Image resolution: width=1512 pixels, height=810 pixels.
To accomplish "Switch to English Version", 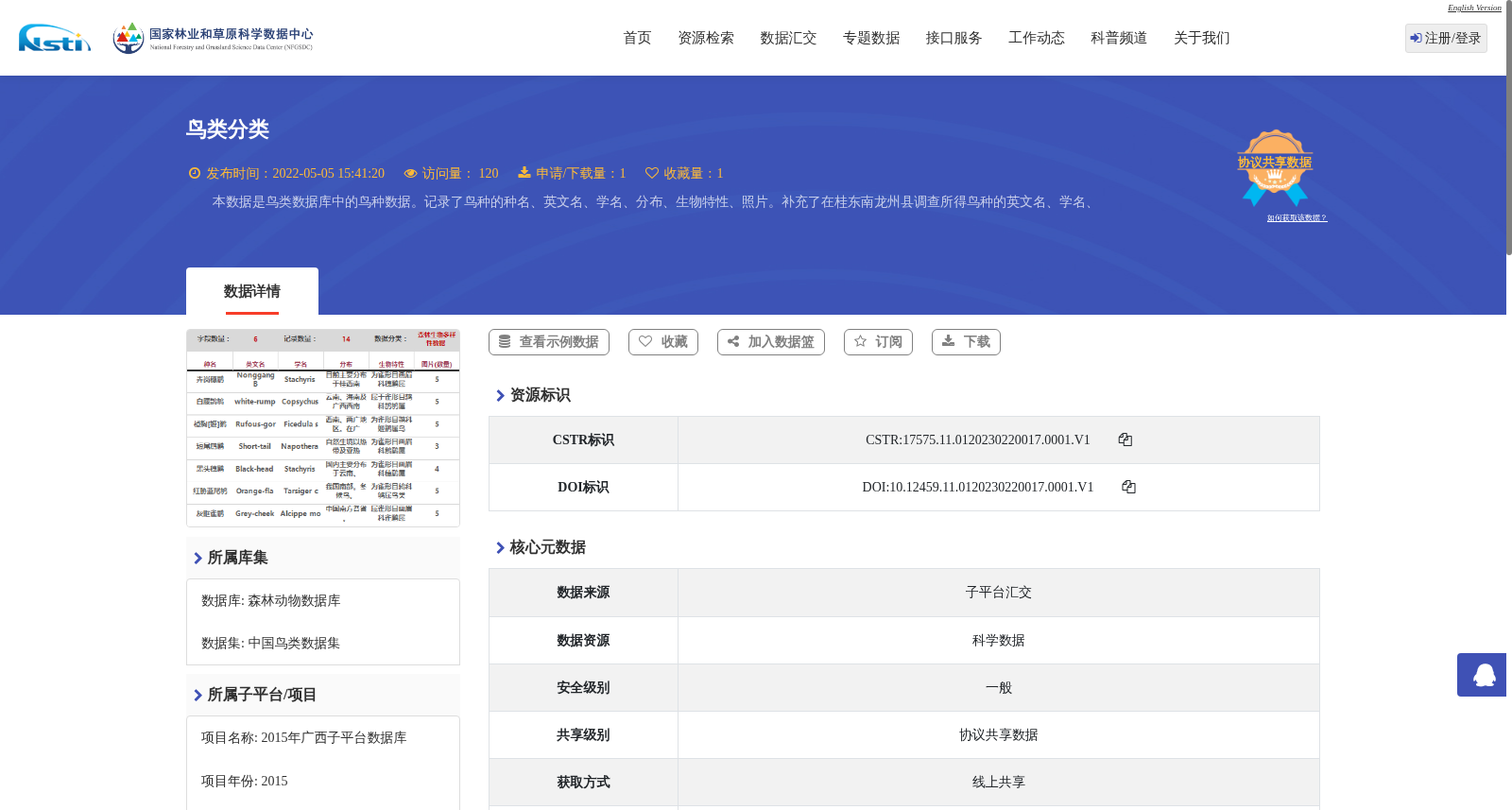I will (x=1474, y=8).
